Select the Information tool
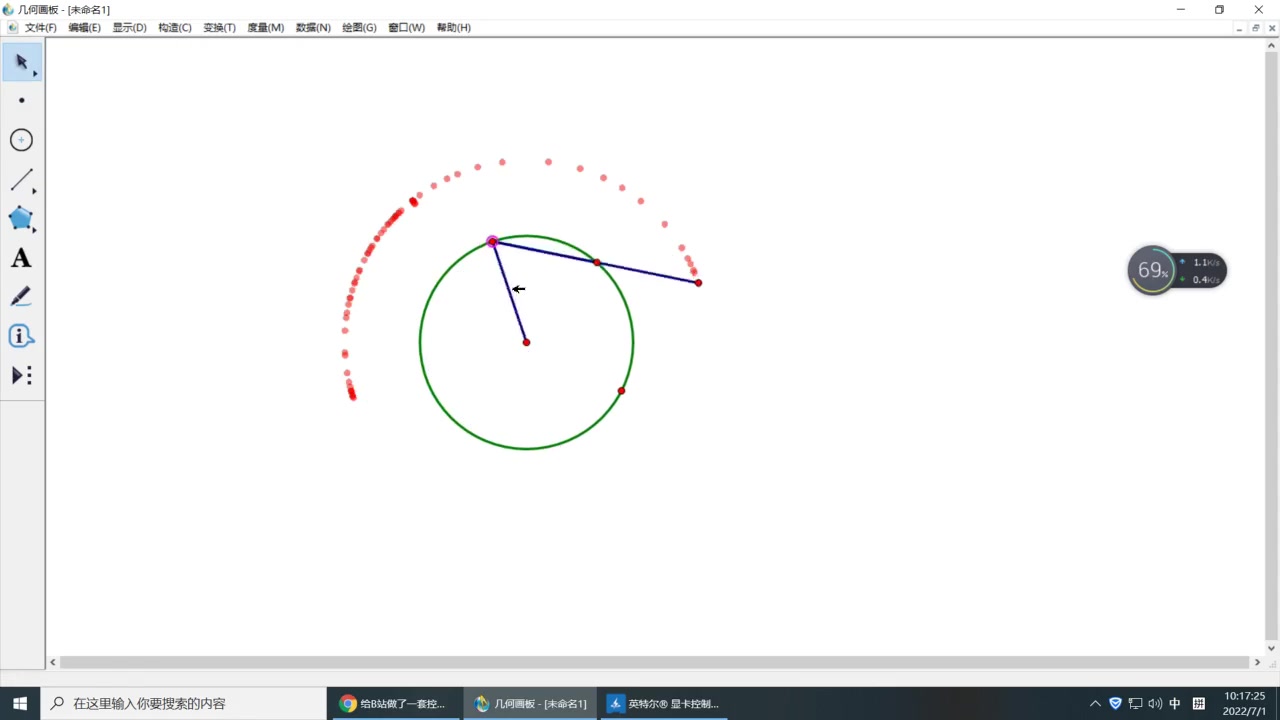Image resolution: width=1280 pixels, height=720 pixels. 22,336
